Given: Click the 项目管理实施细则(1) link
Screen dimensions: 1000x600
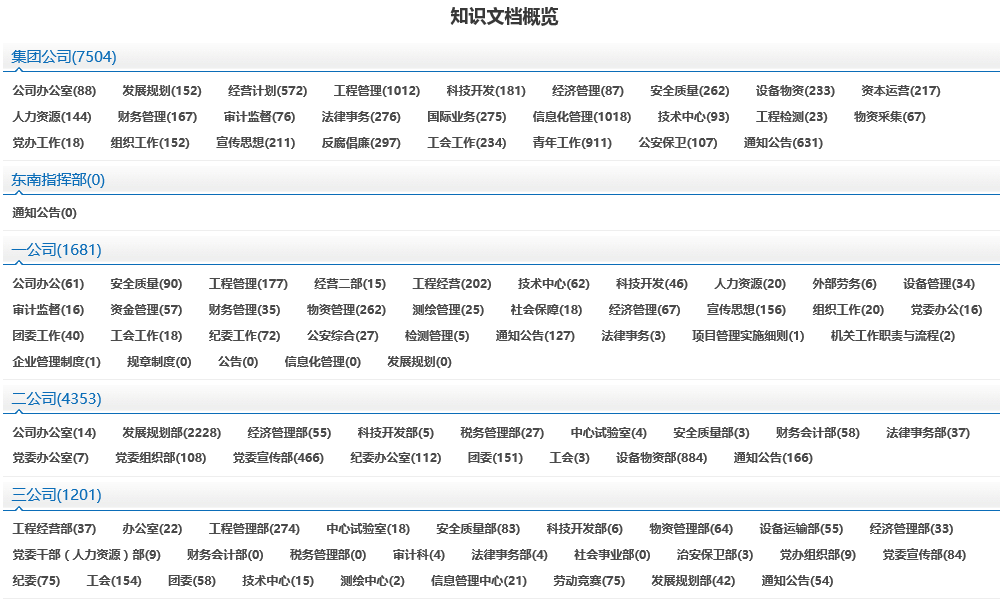Looking at the screenshot, I should [x=748, y=336].
